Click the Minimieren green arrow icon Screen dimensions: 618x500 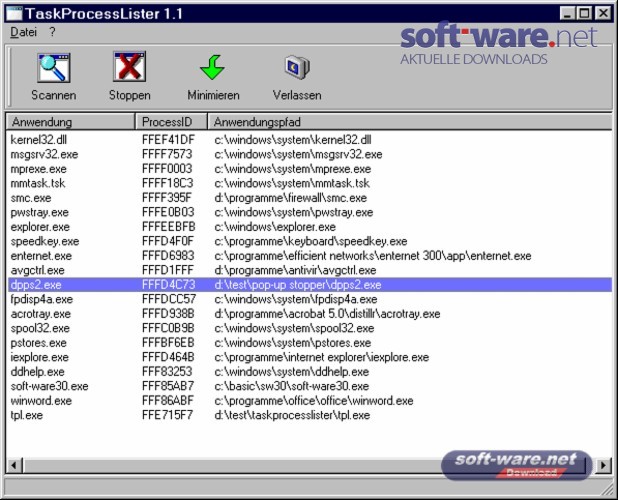point(213,67)
